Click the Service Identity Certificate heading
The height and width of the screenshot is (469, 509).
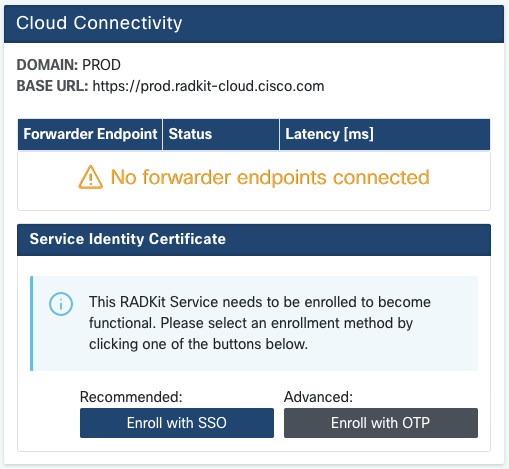128,239
